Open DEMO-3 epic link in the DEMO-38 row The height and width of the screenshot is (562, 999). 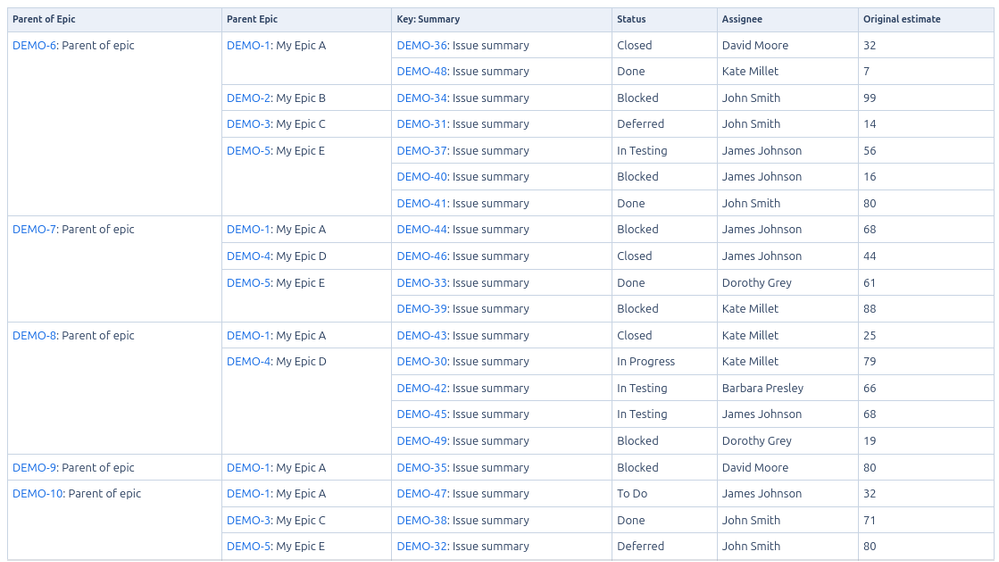(x=249, y=520)
